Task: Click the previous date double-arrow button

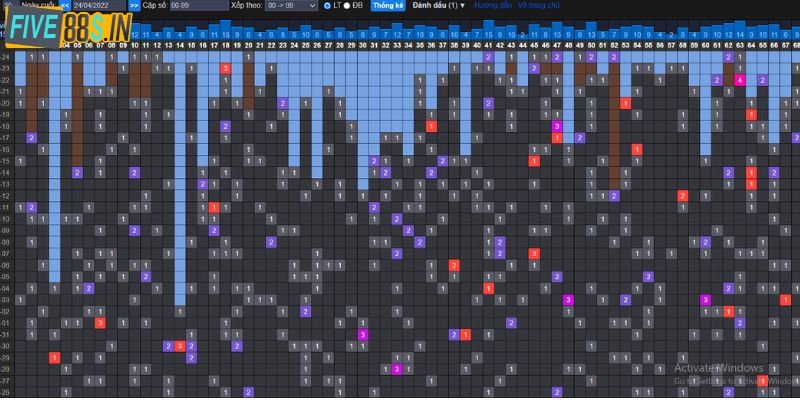Action: coord(65,5)
